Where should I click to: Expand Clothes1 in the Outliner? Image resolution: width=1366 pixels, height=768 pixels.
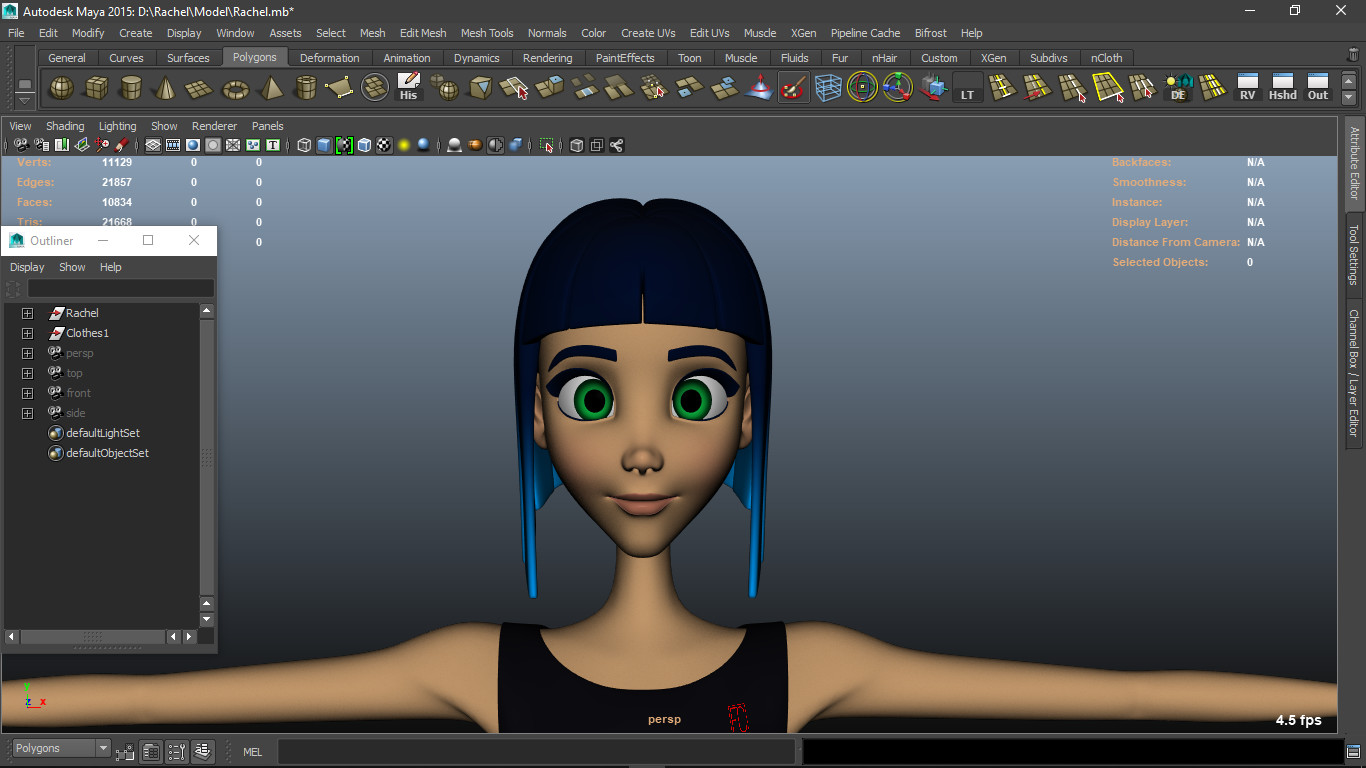click(x=26, y=332)
